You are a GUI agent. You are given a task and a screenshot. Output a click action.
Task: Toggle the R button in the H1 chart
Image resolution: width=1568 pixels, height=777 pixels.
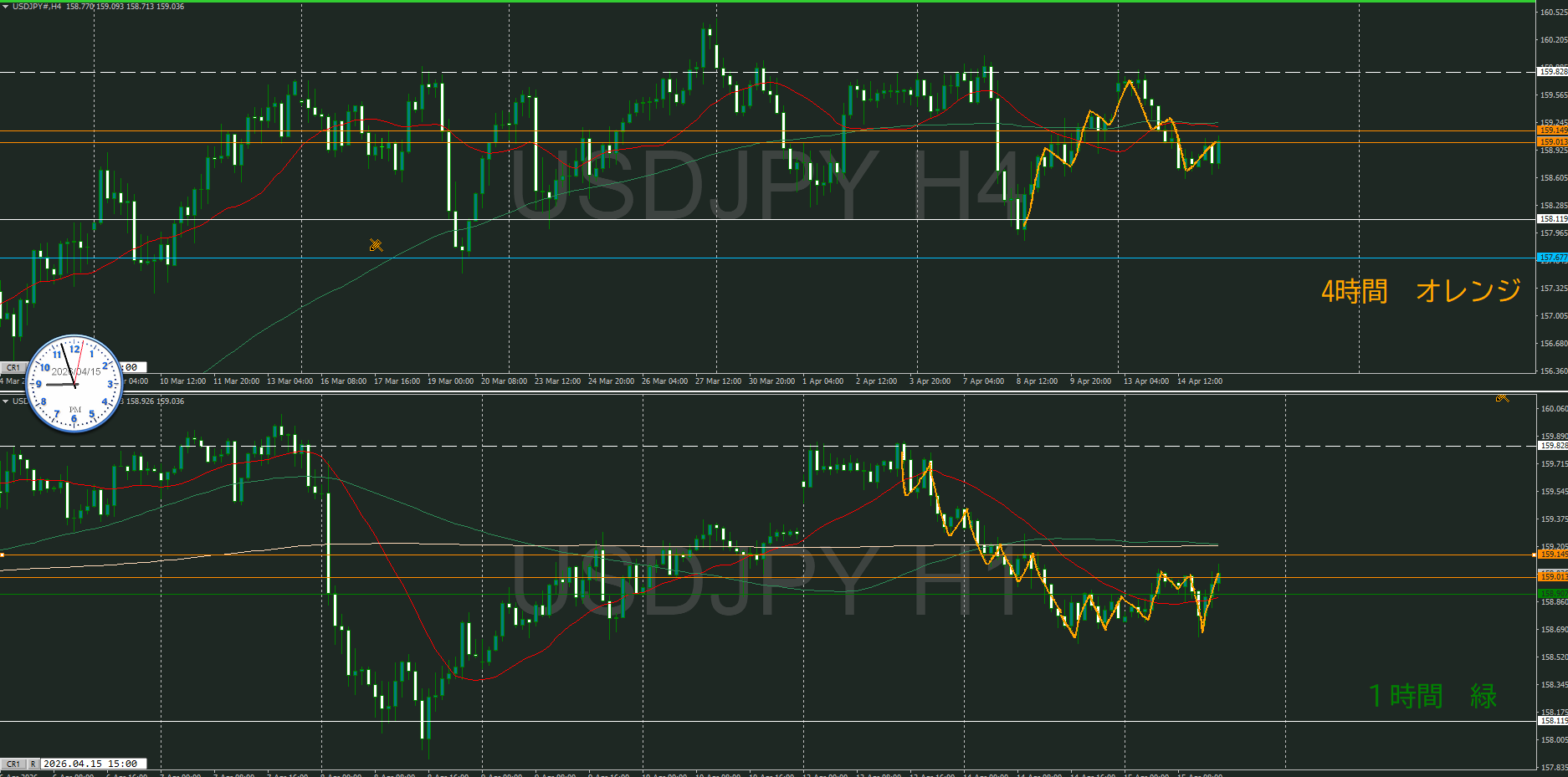[x=33, y=764]
